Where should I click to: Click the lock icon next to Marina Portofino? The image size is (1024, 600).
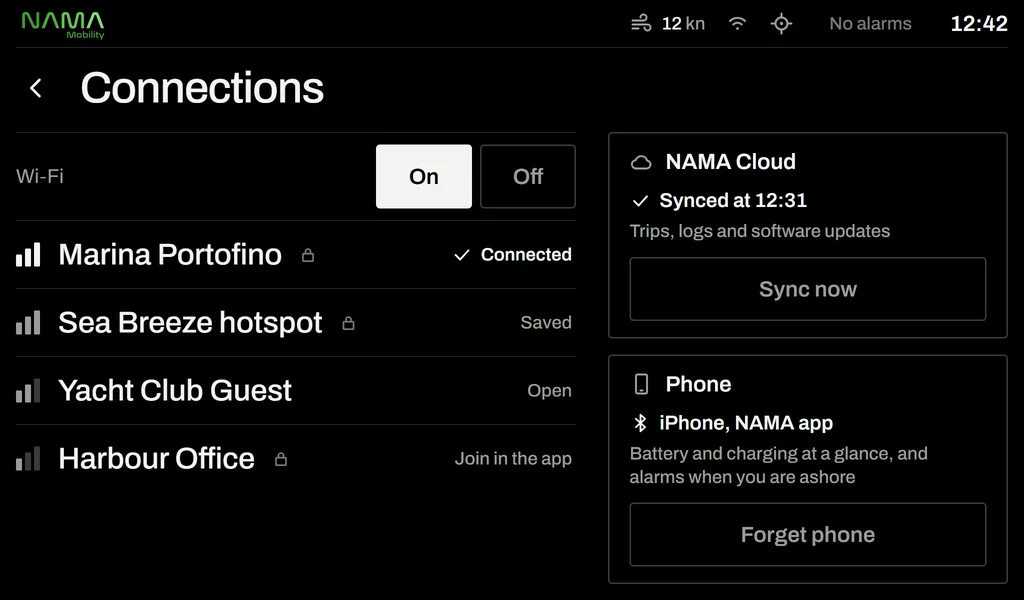(308, 255)
